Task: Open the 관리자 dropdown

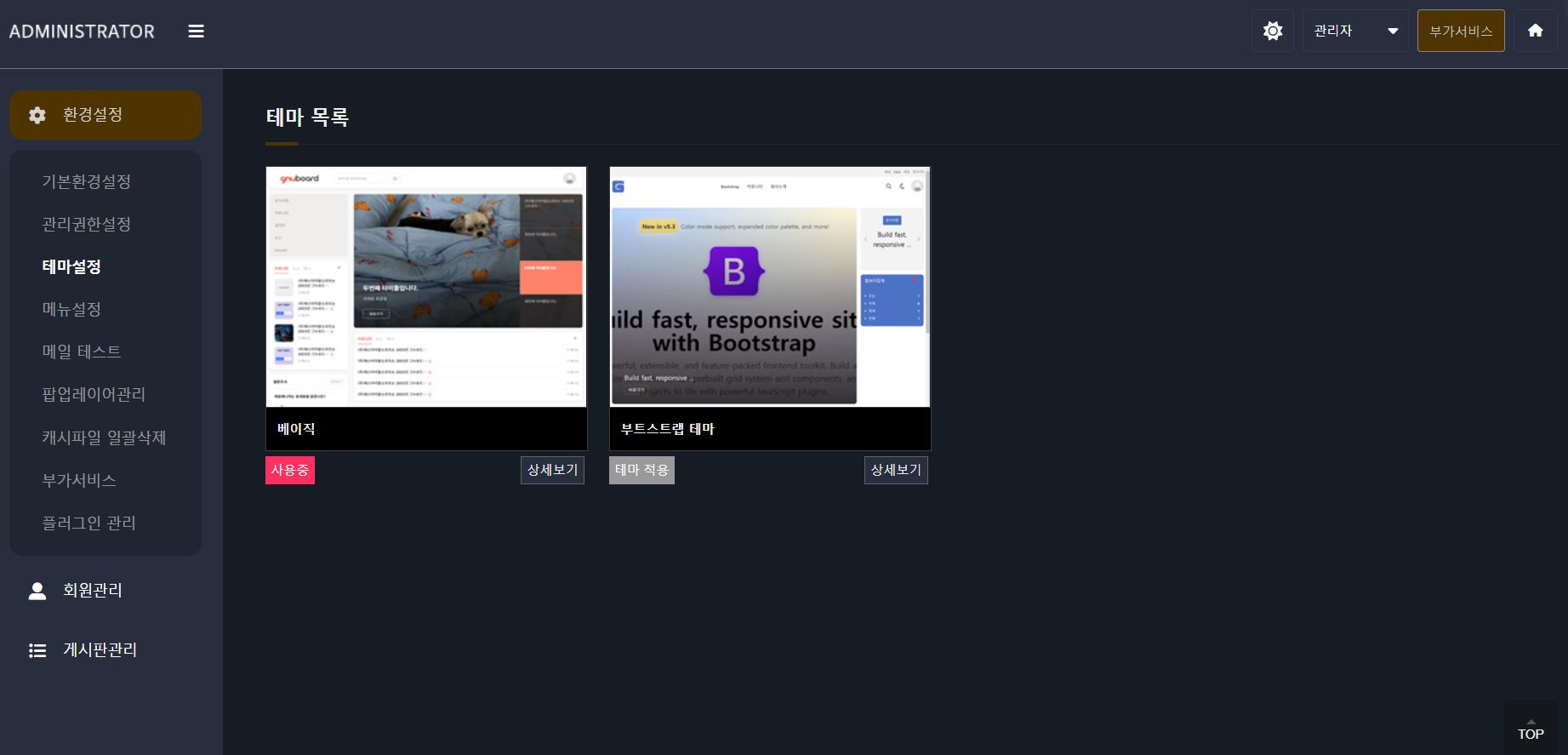Action: (x=1354, y=31)
